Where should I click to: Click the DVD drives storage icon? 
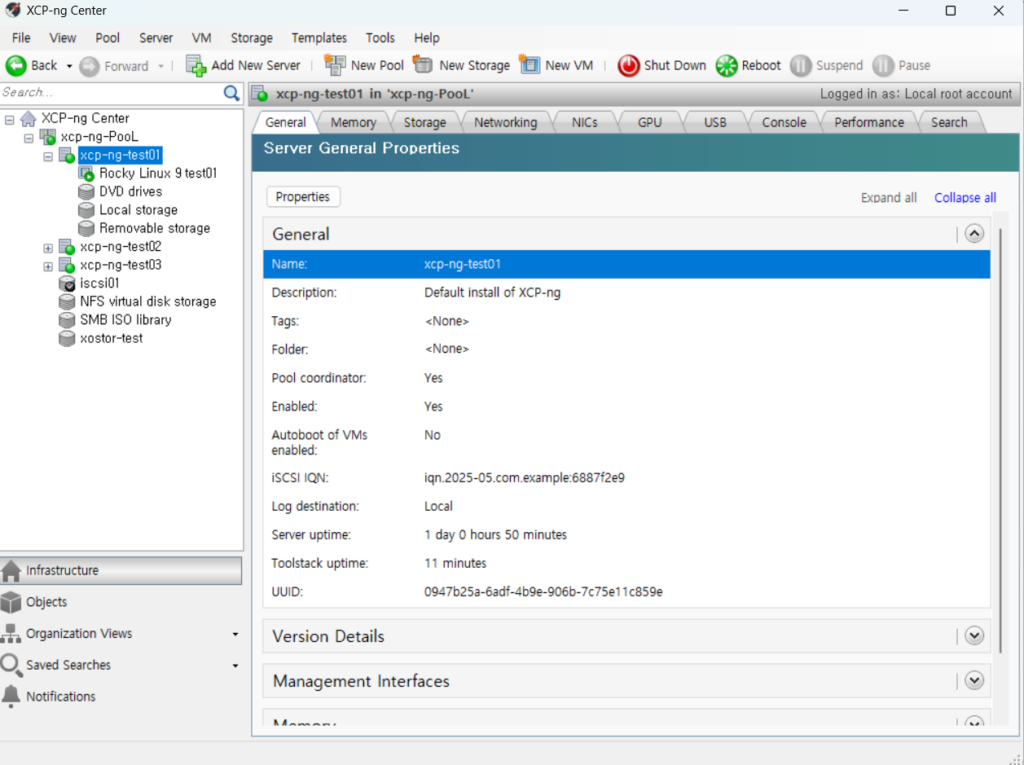[86, 191]
